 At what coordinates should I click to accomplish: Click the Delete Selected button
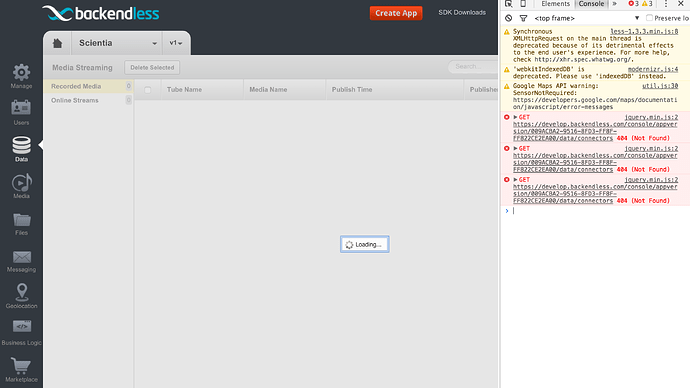[x=152, y=67]
